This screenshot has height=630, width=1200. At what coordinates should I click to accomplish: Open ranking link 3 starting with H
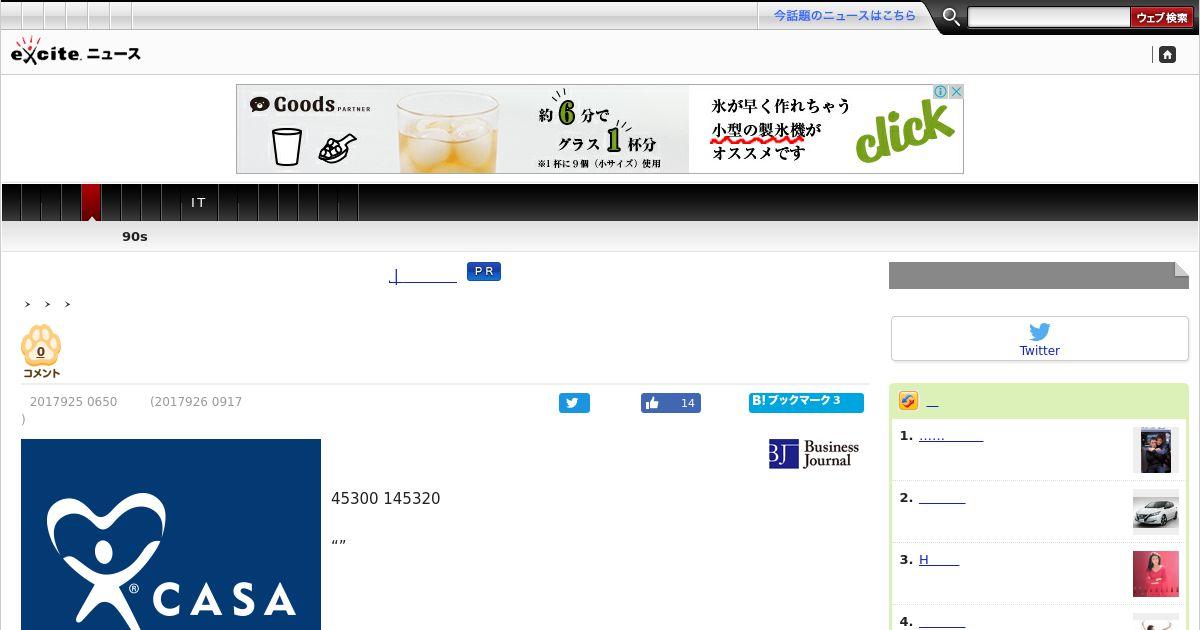[939, 560]
